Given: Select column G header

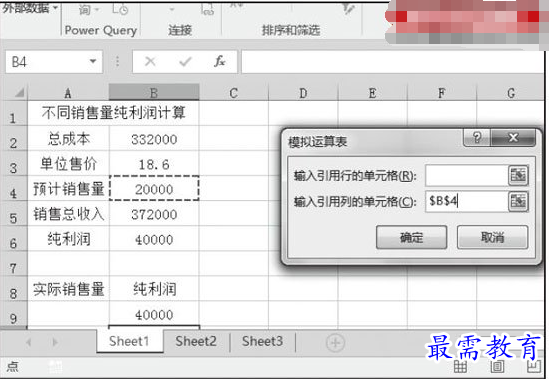Looking at the screenshot, I should [x=510, y=93].
